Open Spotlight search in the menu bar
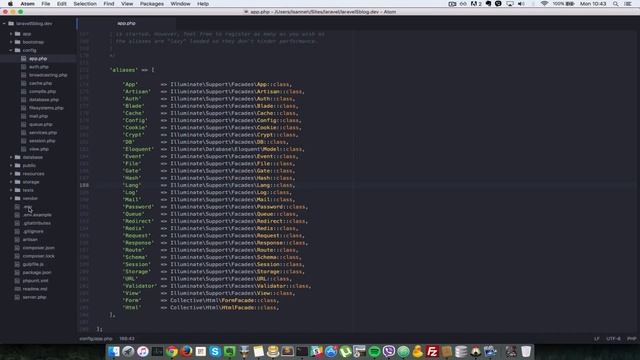This screenshot has height=360, width=640. [616, 4]
